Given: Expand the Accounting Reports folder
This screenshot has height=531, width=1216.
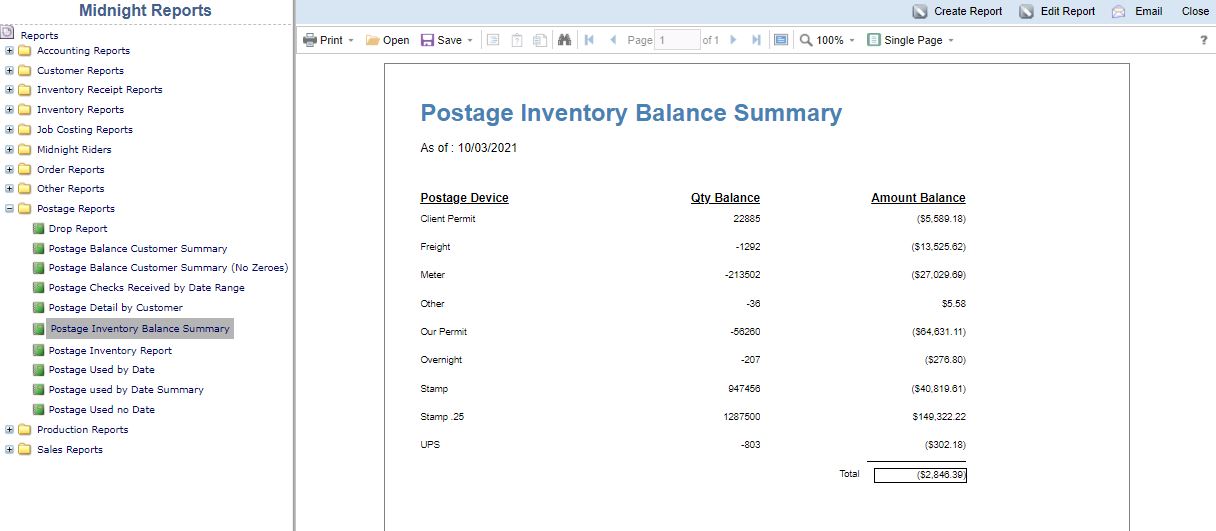Looking at the screenshot, I should coord(9,50).
